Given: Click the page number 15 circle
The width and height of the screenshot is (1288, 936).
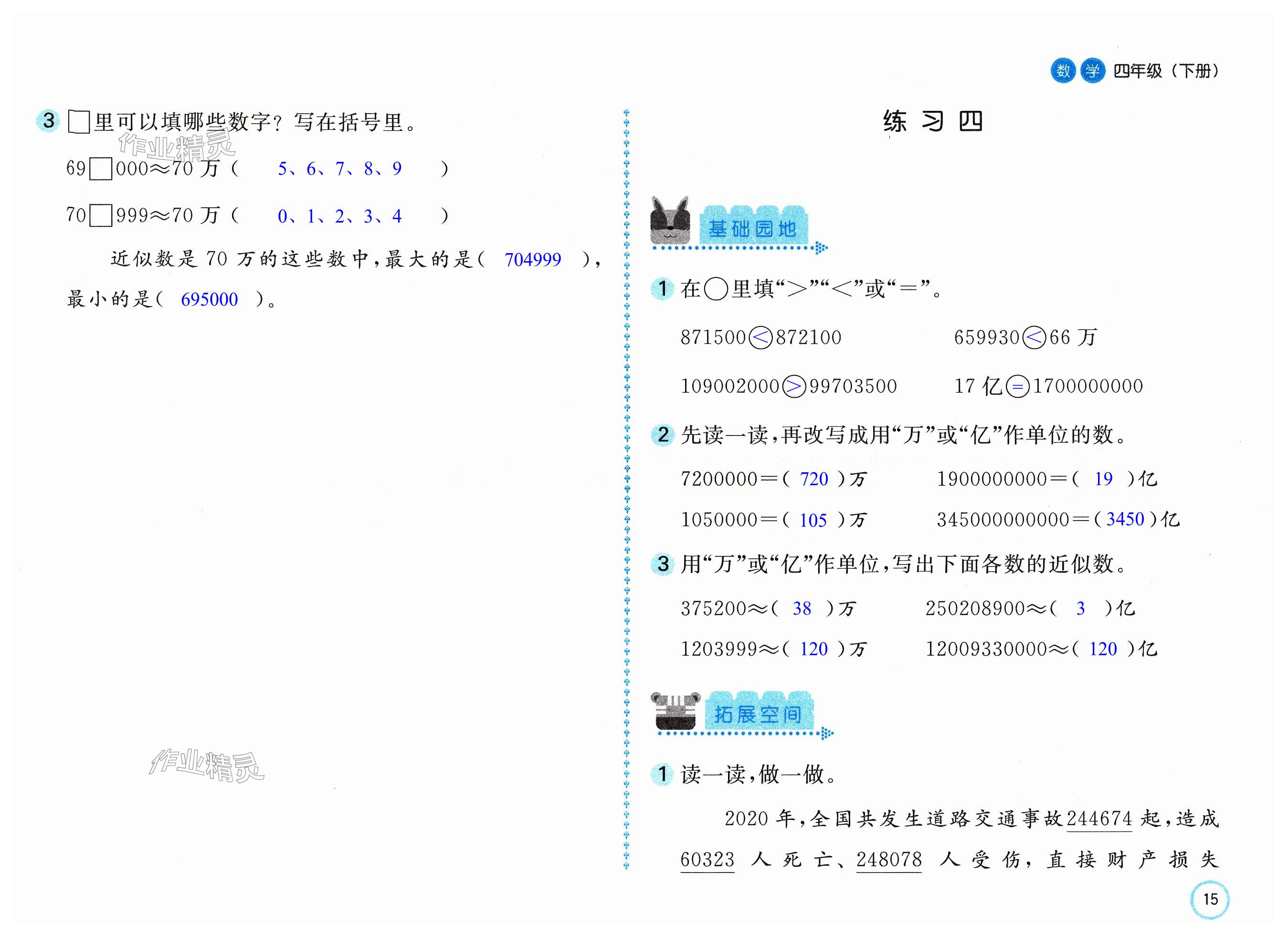Looking at the screenshot, I should tap(1209, 899).
